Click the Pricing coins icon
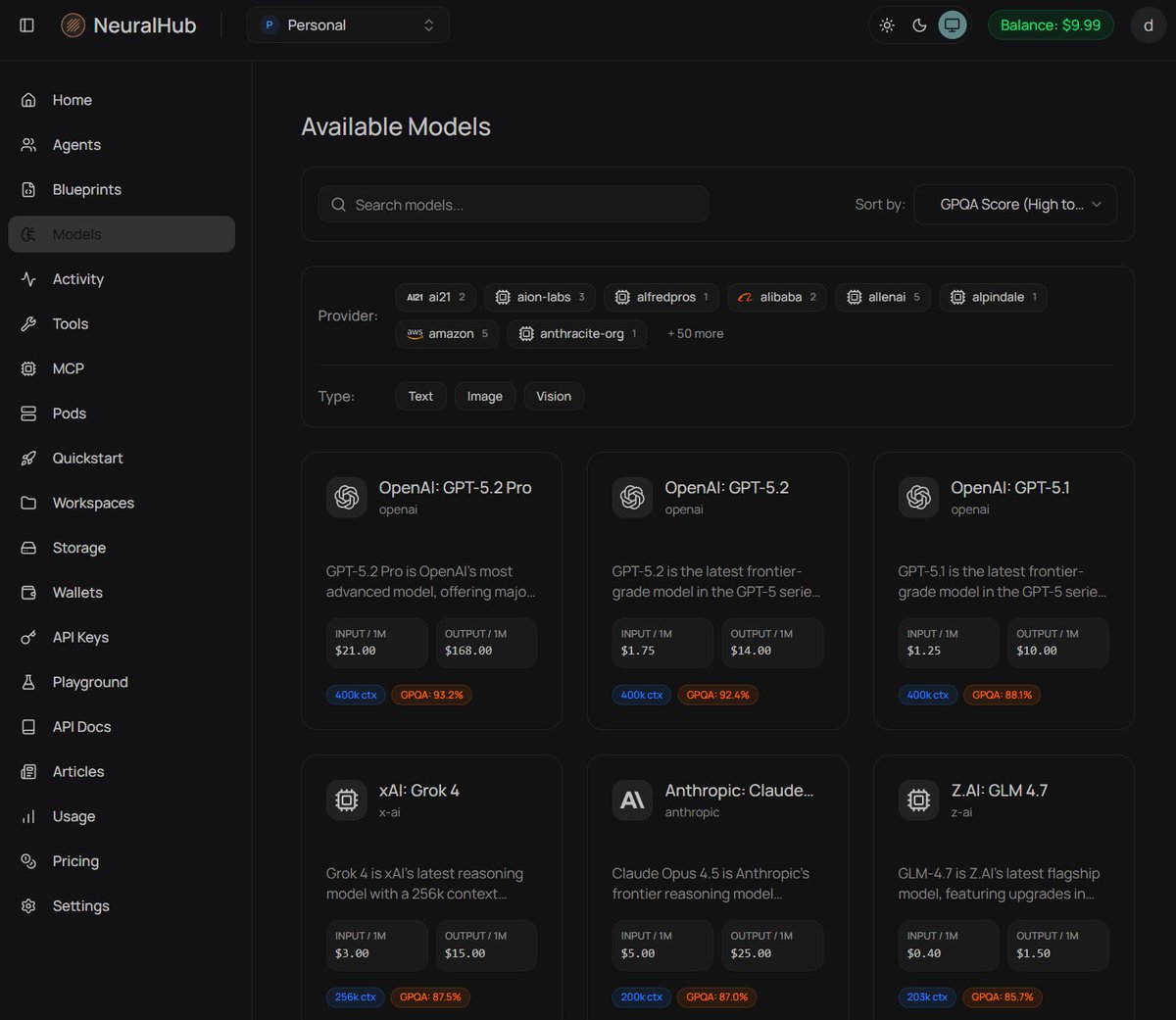 (x=28, y=861)
